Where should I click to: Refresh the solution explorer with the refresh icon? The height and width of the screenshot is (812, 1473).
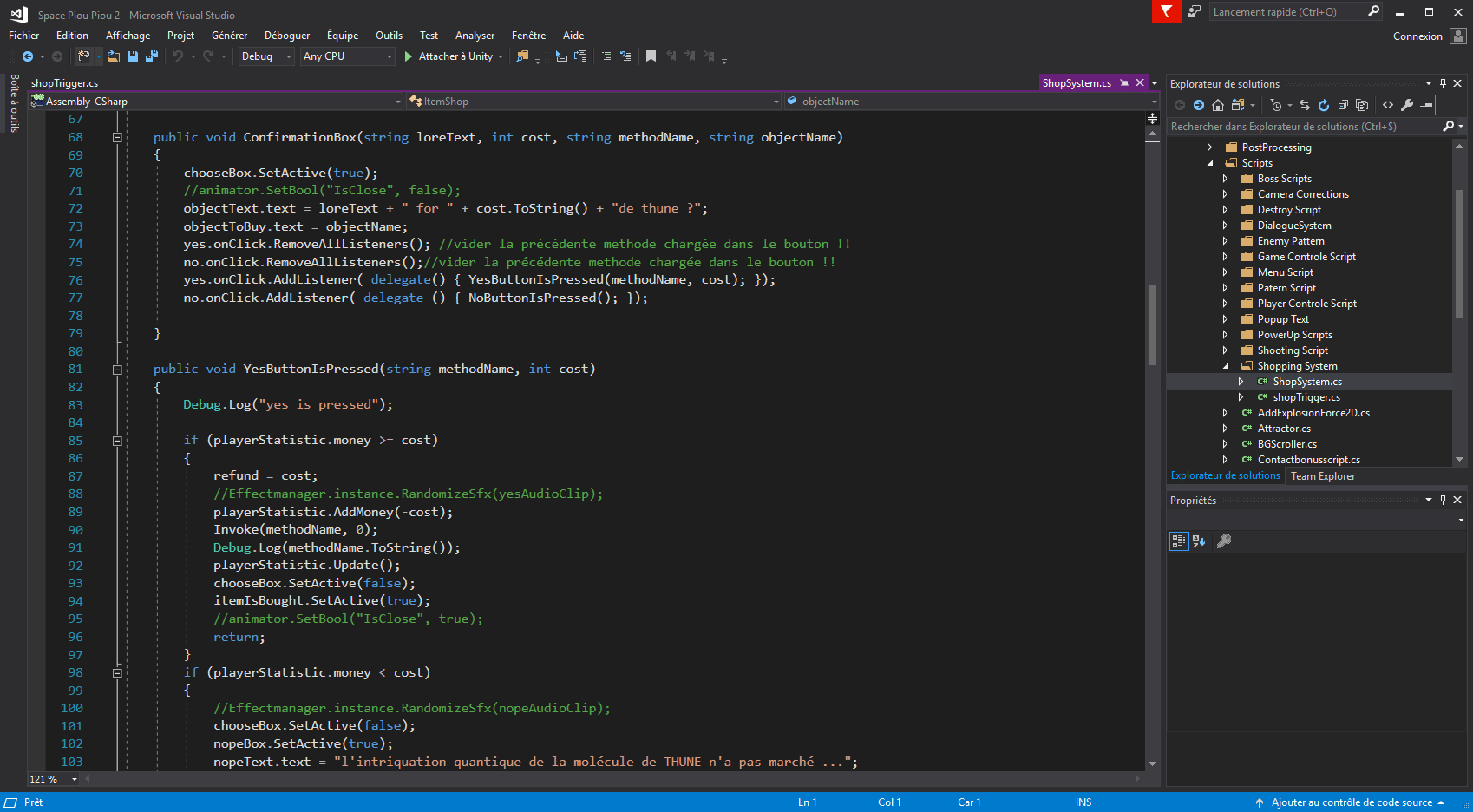[1324, 105]
